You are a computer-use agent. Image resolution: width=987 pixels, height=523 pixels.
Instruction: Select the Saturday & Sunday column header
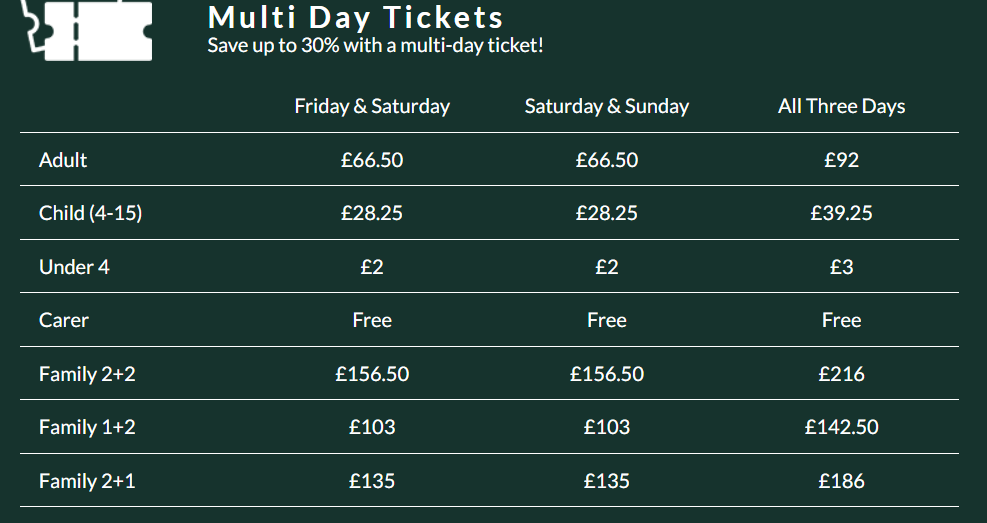(x=606, y=106)
